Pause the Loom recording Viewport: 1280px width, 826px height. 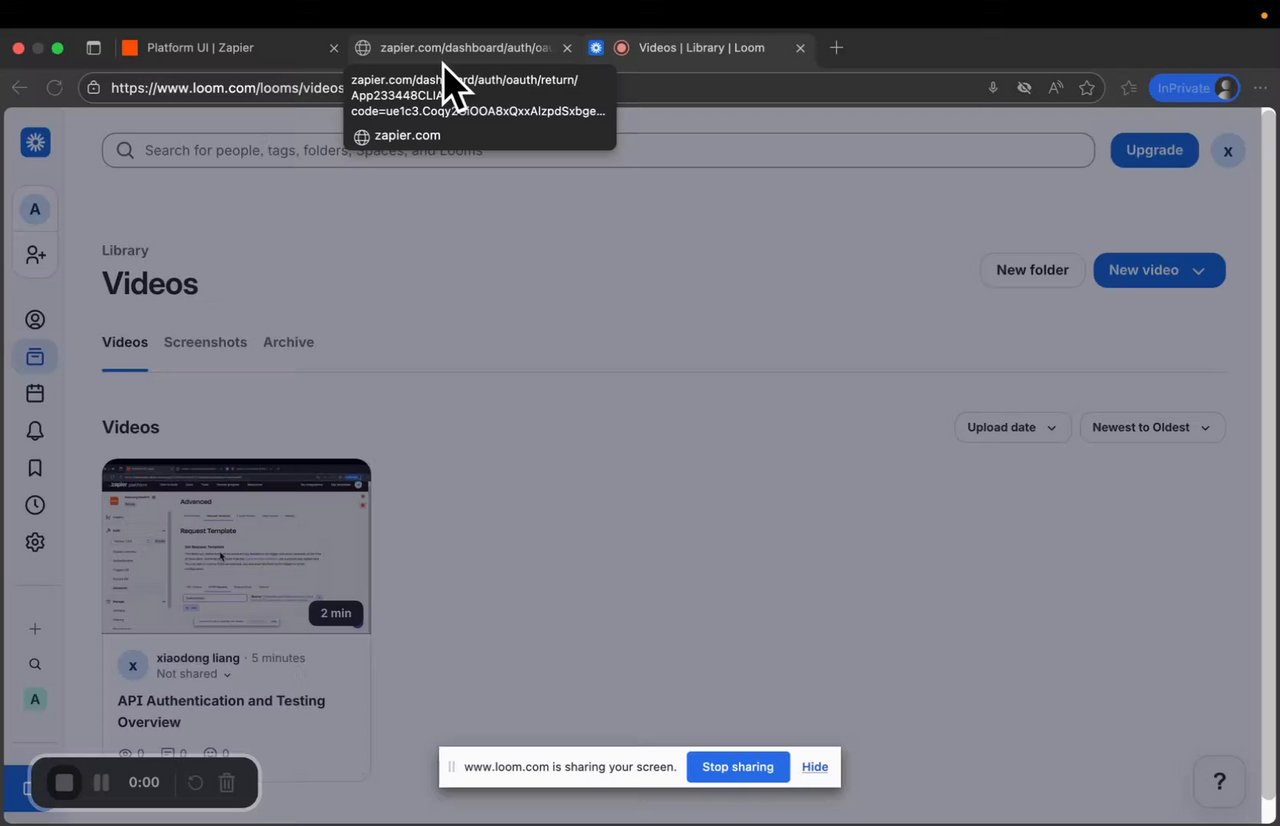(x=101, y=783)
